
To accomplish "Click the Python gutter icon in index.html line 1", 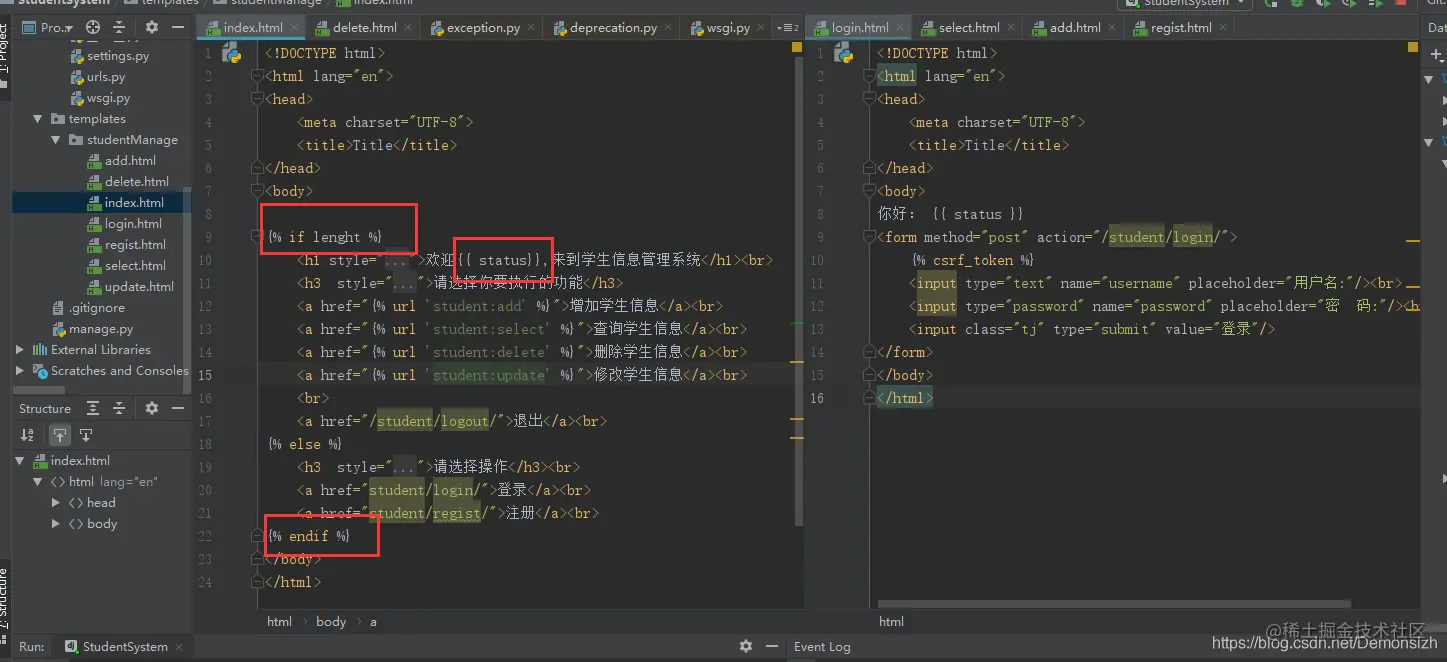I will (x=231, y=54).
